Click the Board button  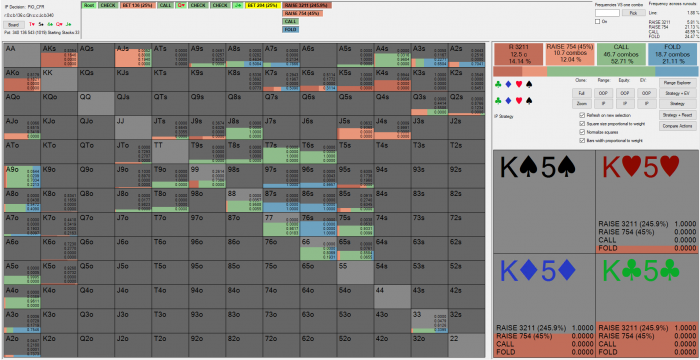(13, 25)
